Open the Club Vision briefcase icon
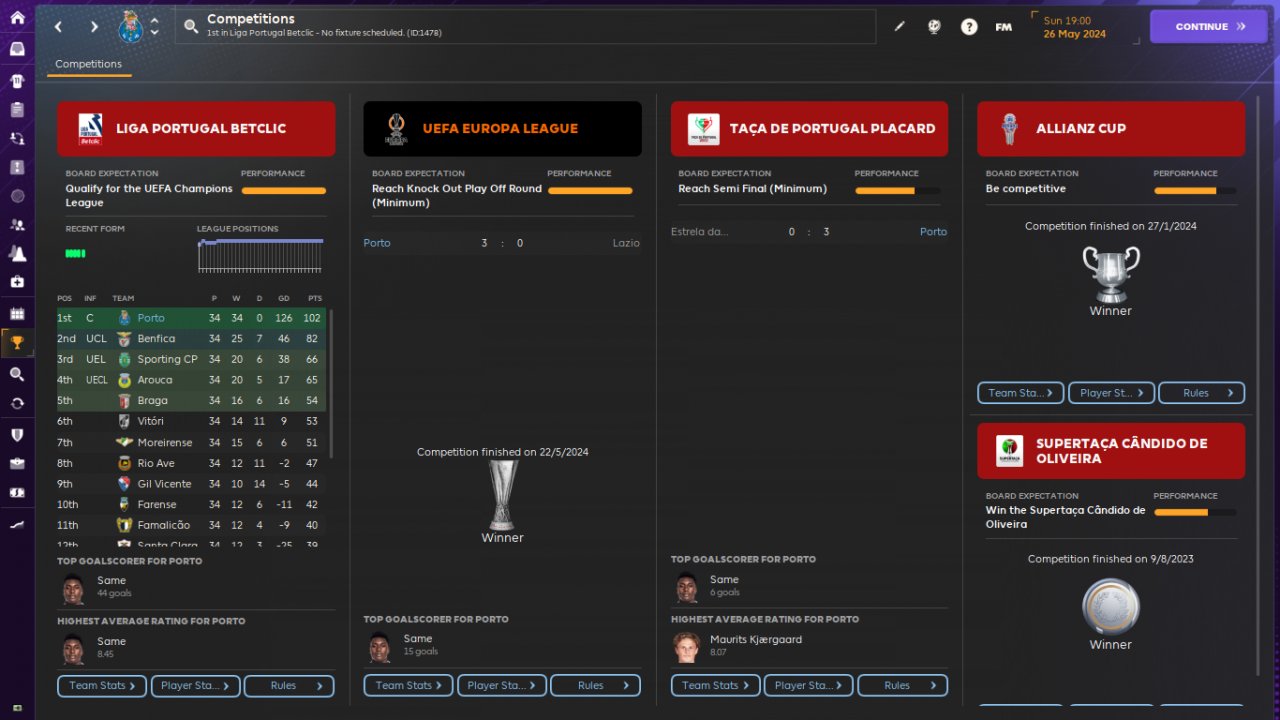The width and height of the screenshot is (1280, 720). pyautogui.click(x=17, y=464)
